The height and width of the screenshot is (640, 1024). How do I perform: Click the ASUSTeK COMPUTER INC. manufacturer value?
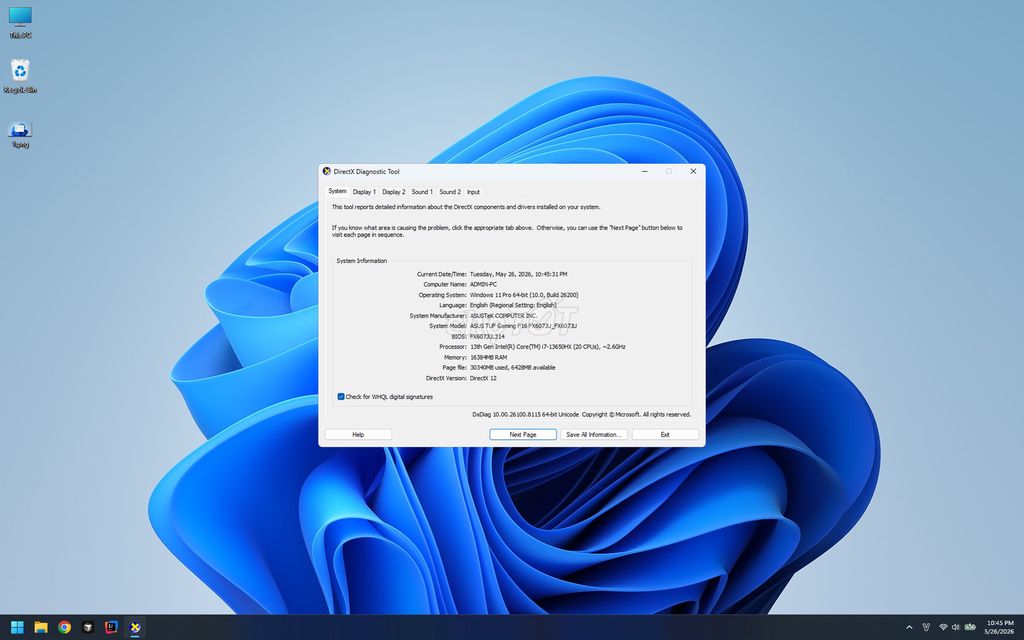(x=504, y=316)
